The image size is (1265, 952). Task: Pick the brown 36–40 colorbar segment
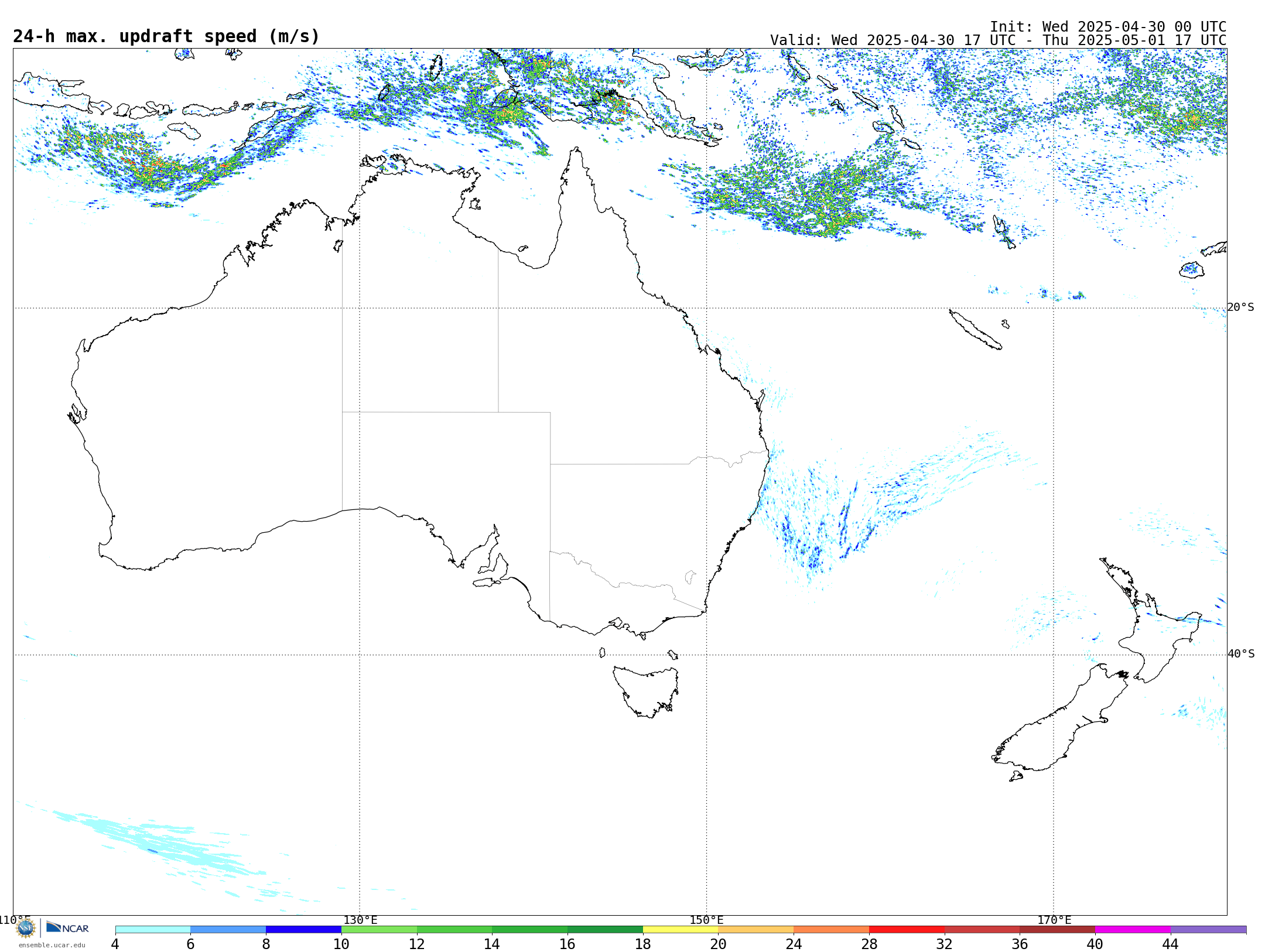[x=1057, y=930]
